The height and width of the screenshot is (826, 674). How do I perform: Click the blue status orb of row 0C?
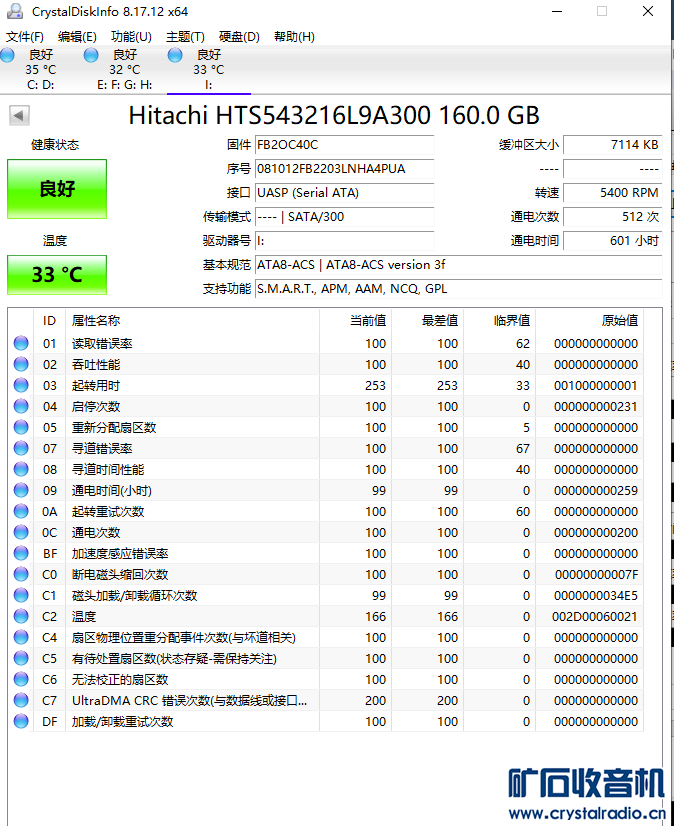click(x=21, y=532)
